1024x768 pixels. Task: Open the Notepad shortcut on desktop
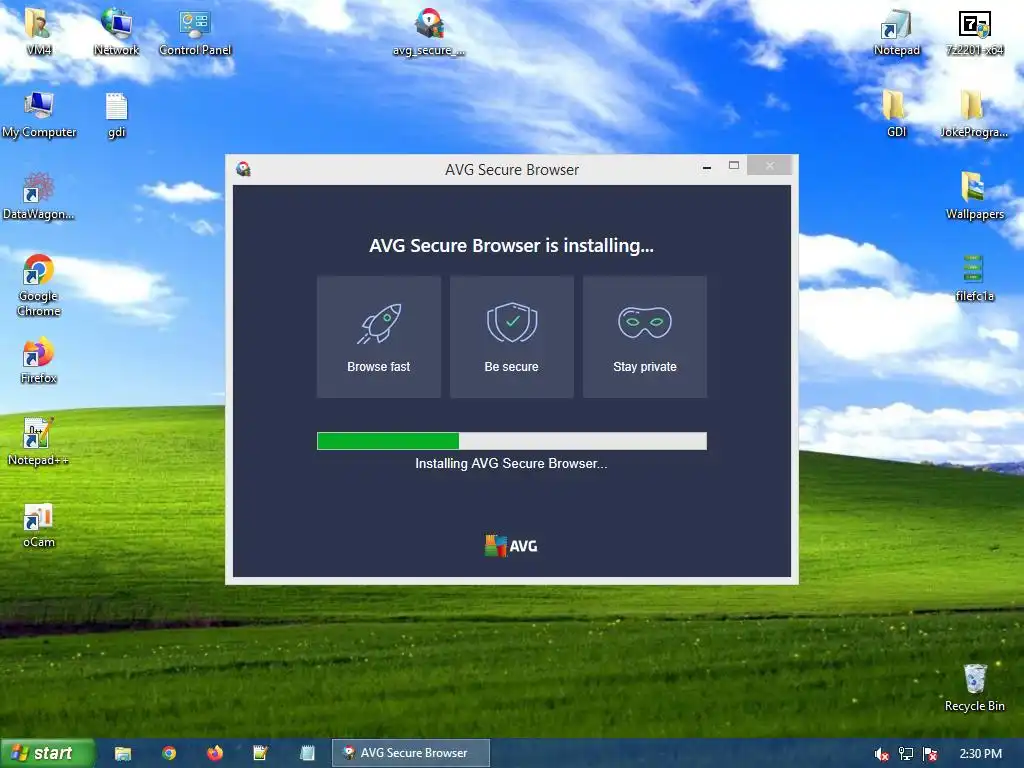coord(896,31)
